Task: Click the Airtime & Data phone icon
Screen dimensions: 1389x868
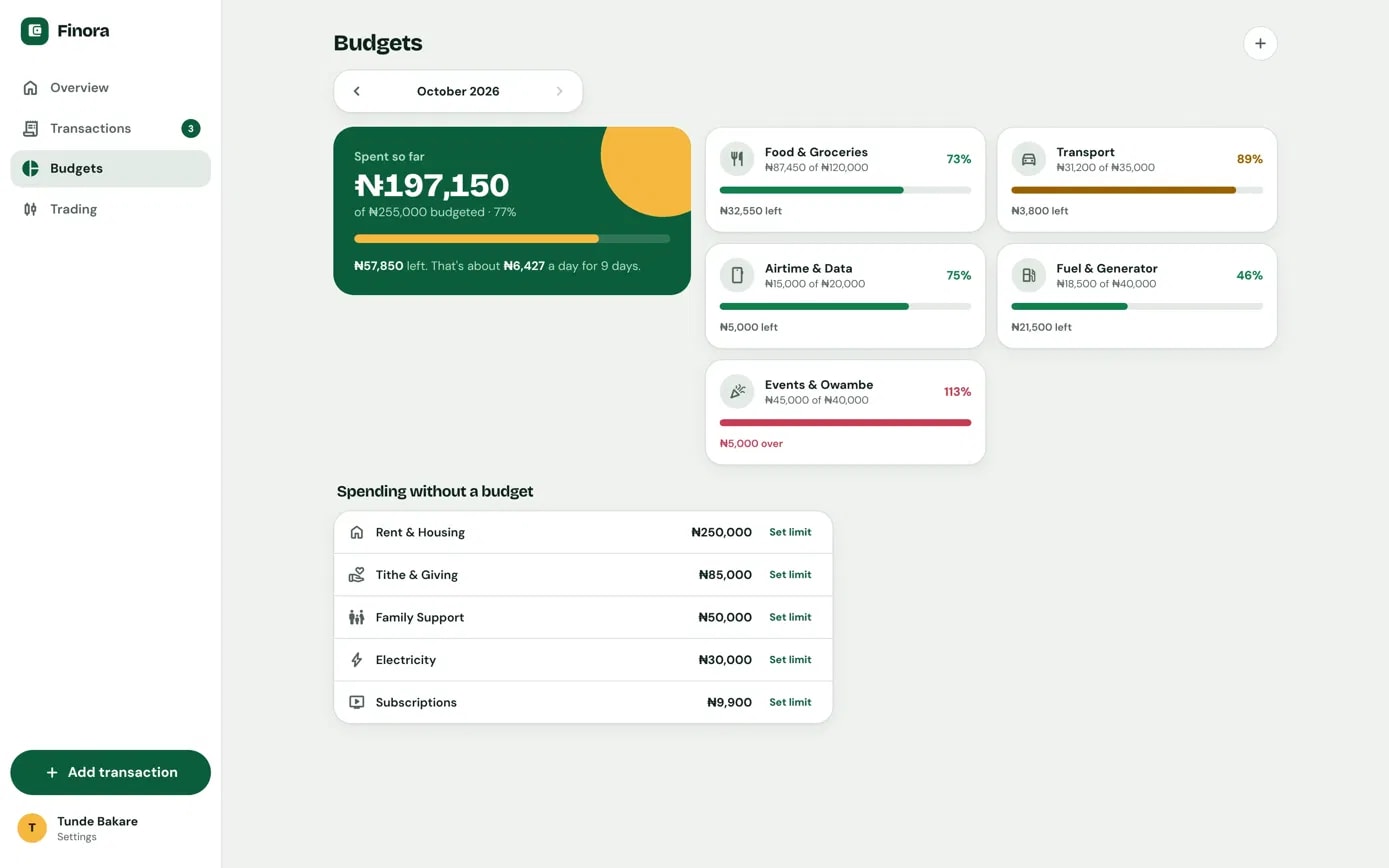Action: pyautogui.click(x=737, y=275)
